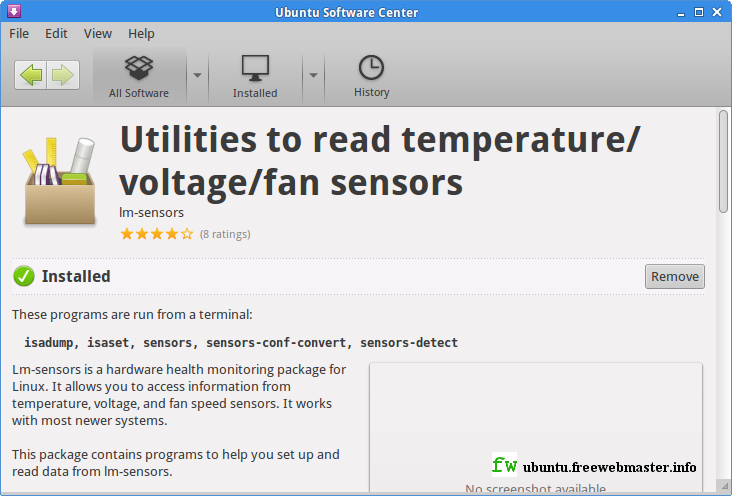
Task: Expand the Installed dropdown arrow
Action: coord(313,75)
